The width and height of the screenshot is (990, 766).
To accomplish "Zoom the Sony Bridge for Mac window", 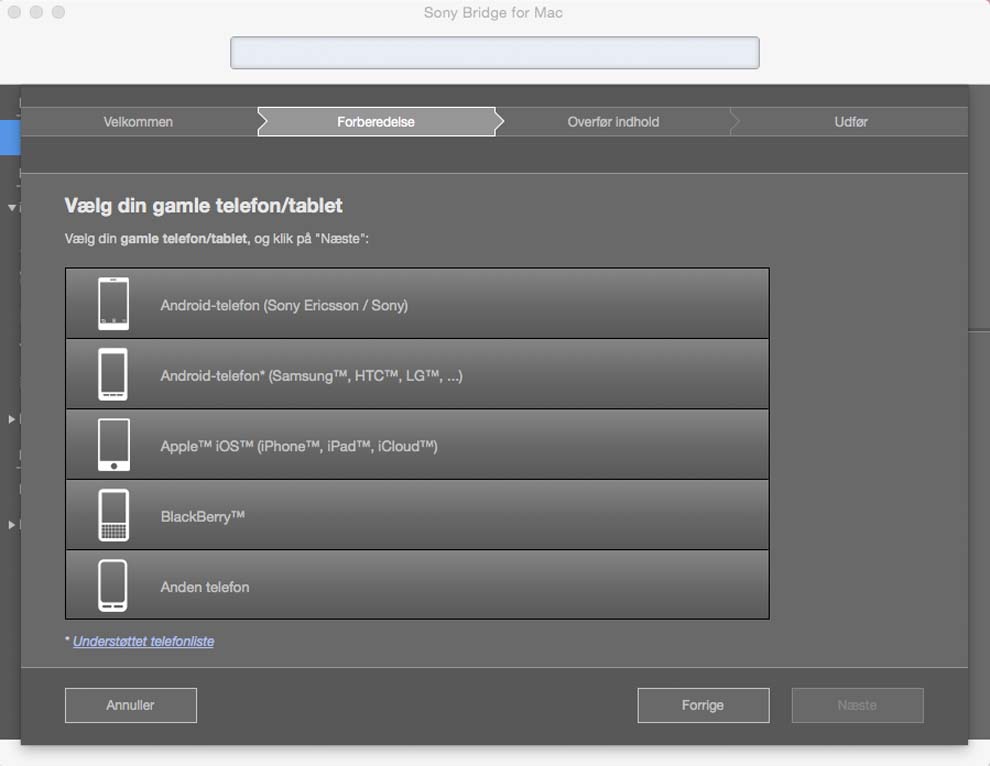I will tap(58, 12).
